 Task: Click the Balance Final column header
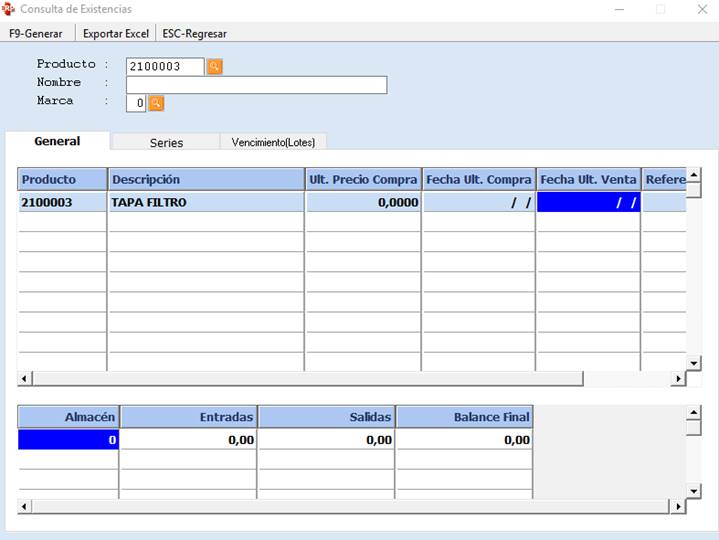tap(464, 416)
